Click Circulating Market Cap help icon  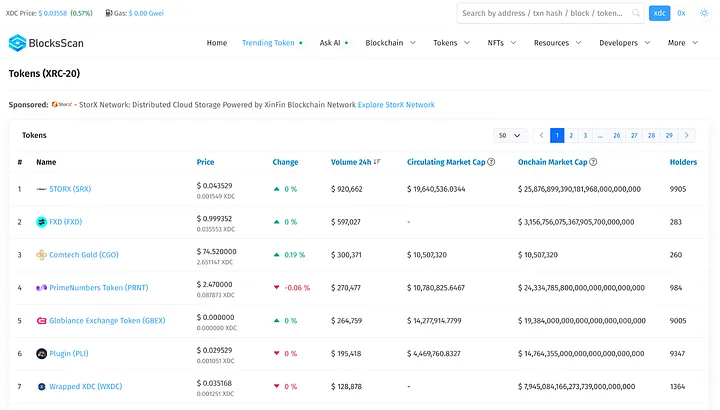pyautogui.click(x=491, y=161)
